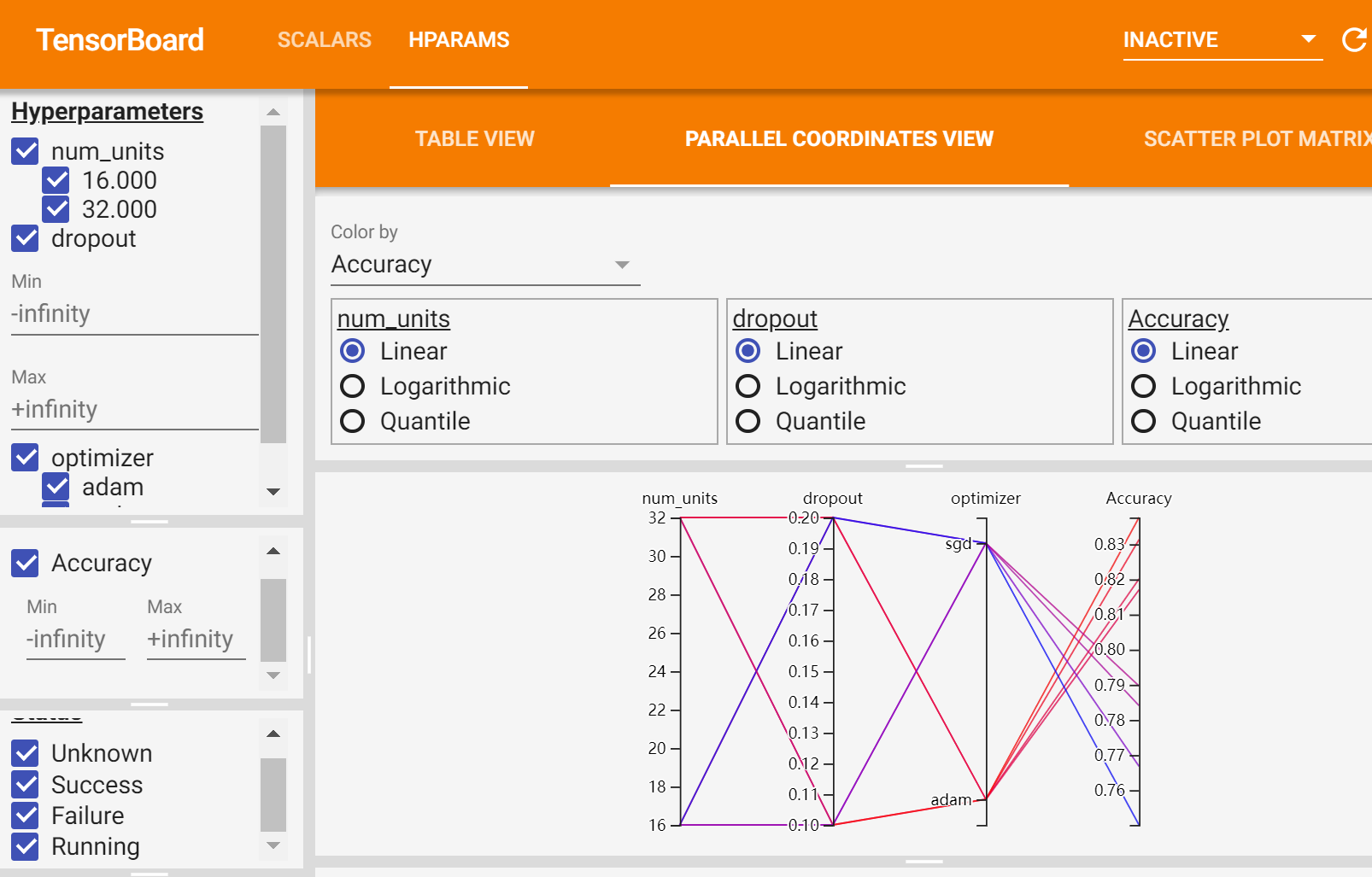Viewport: 1372px width, 877px height.
Task: Uncheck the num_units hyperparameter checkbox
Action: coord(26,151)
